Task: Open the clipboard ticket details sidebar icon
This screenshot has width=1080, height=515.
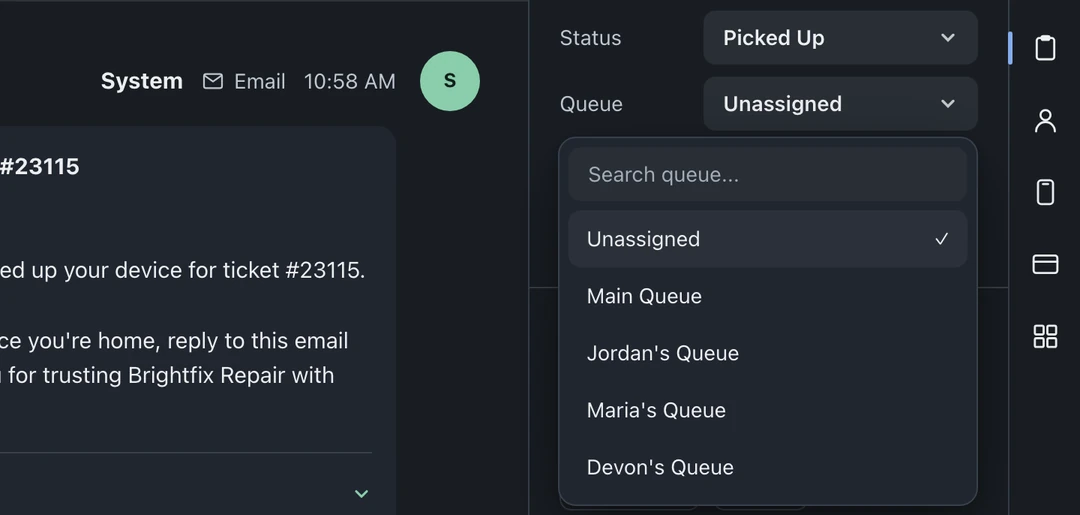Action: [x=1045, y=48]
